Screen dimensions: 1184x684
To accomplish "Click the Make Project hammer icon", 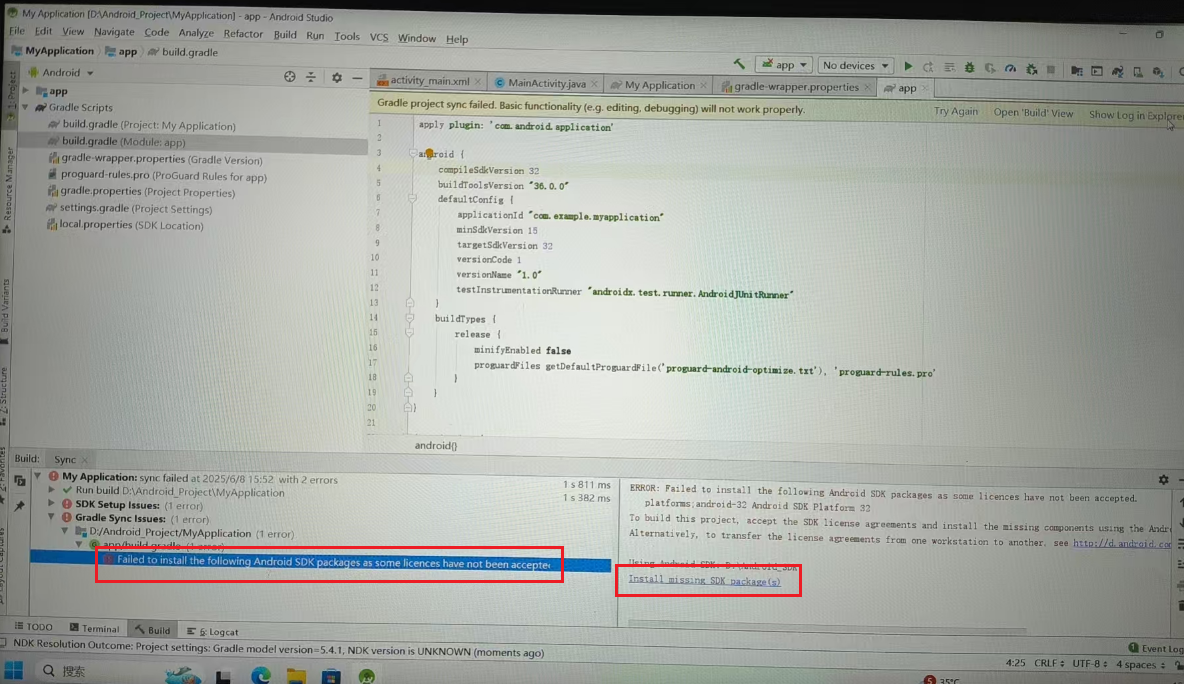I will click(x=738, y=64).
